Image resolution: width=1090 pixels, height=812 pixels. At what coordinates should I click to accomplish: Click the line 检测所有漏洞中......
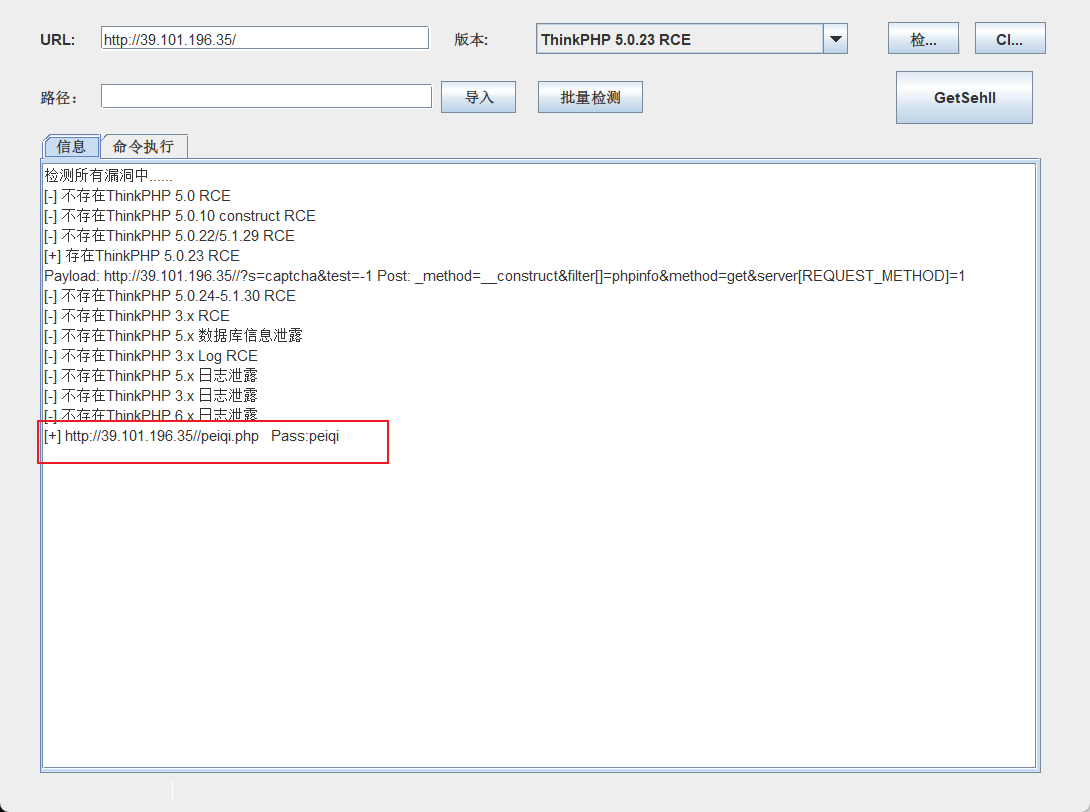(108, 176)
